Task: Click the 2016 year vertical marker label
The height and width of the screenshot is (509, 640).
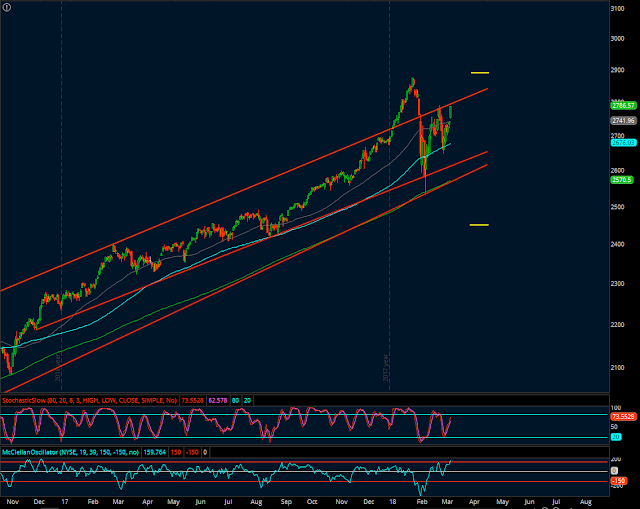Action: pos(58,368)
